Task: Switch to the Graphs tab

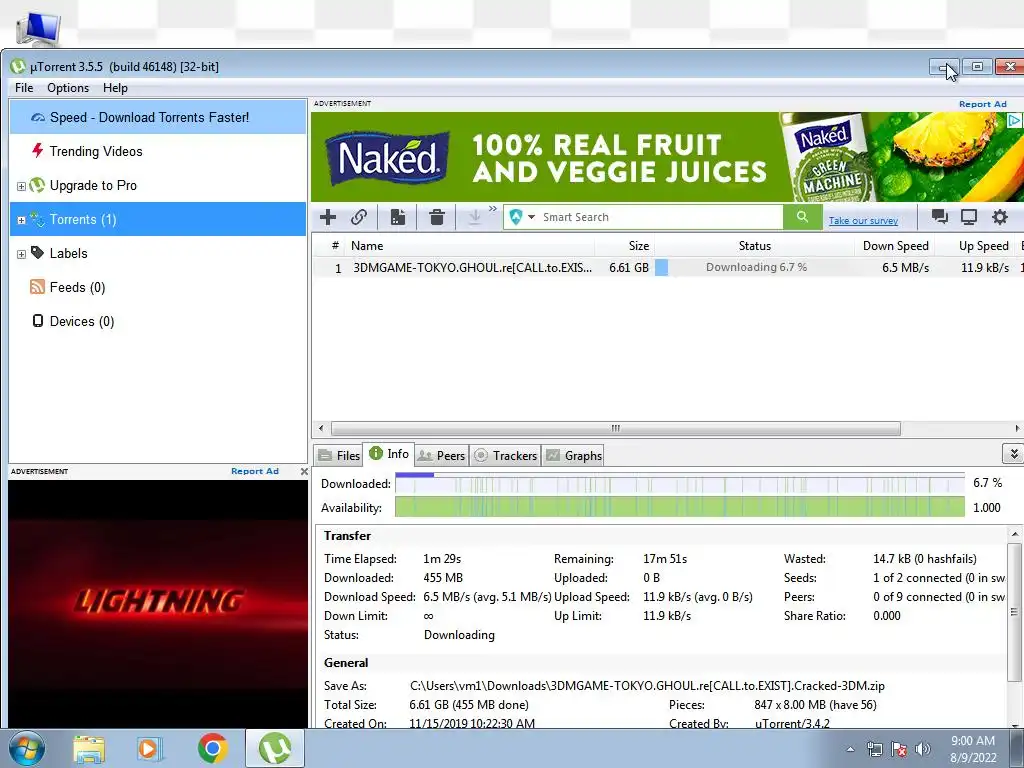Action: pyautogui.click(x=574, y=456)
